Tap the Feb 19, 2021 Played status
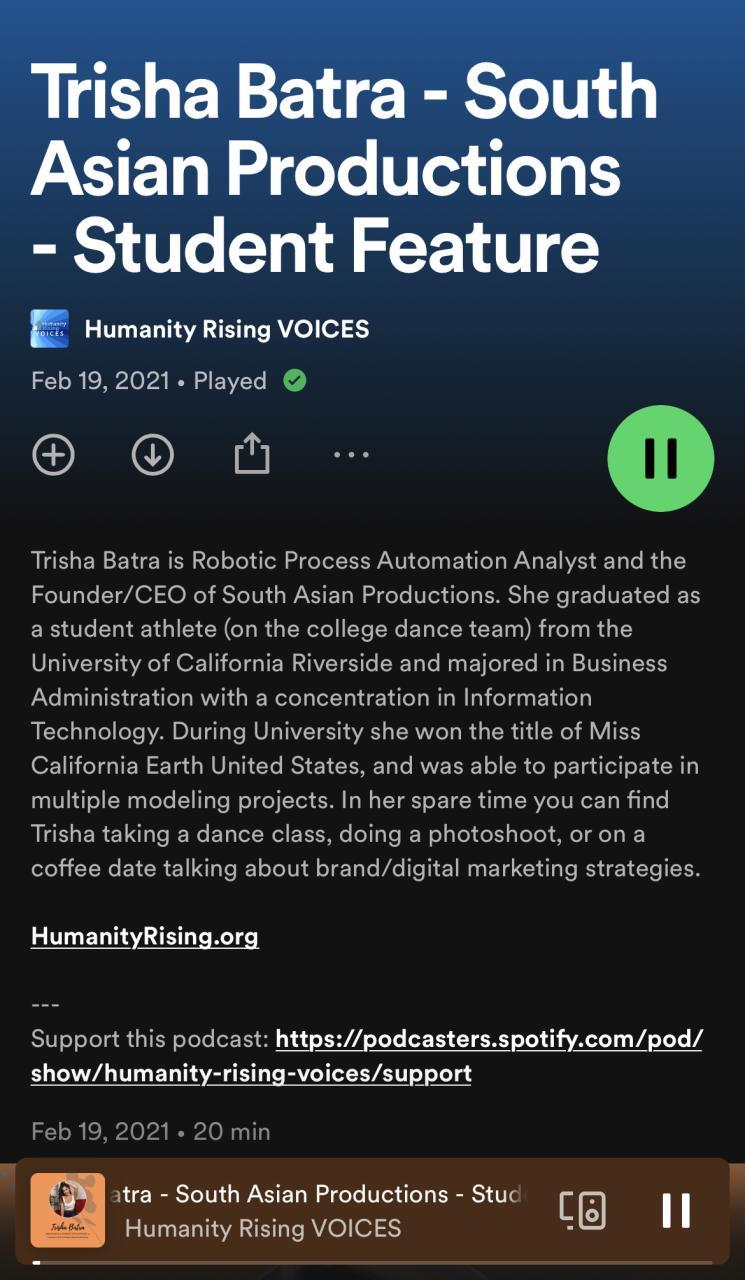 [x=149, y=381]
